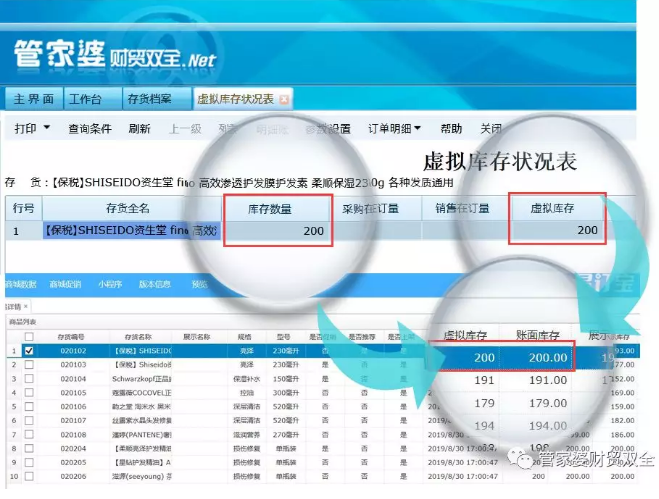Click the 191.00 账面库存 value
Screen dimensions: 659x499
pos(548,380)
